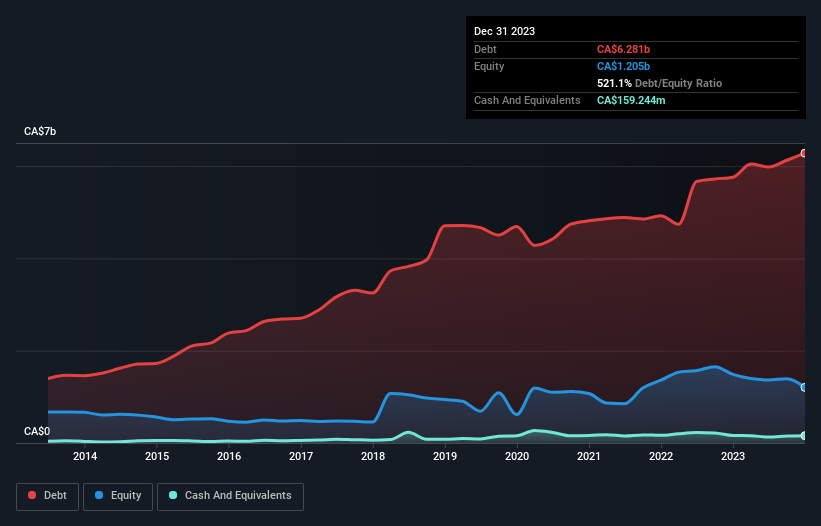Select the 2020 x-axis label
Viewport: 821px width, 526px height.
[517, 456]
